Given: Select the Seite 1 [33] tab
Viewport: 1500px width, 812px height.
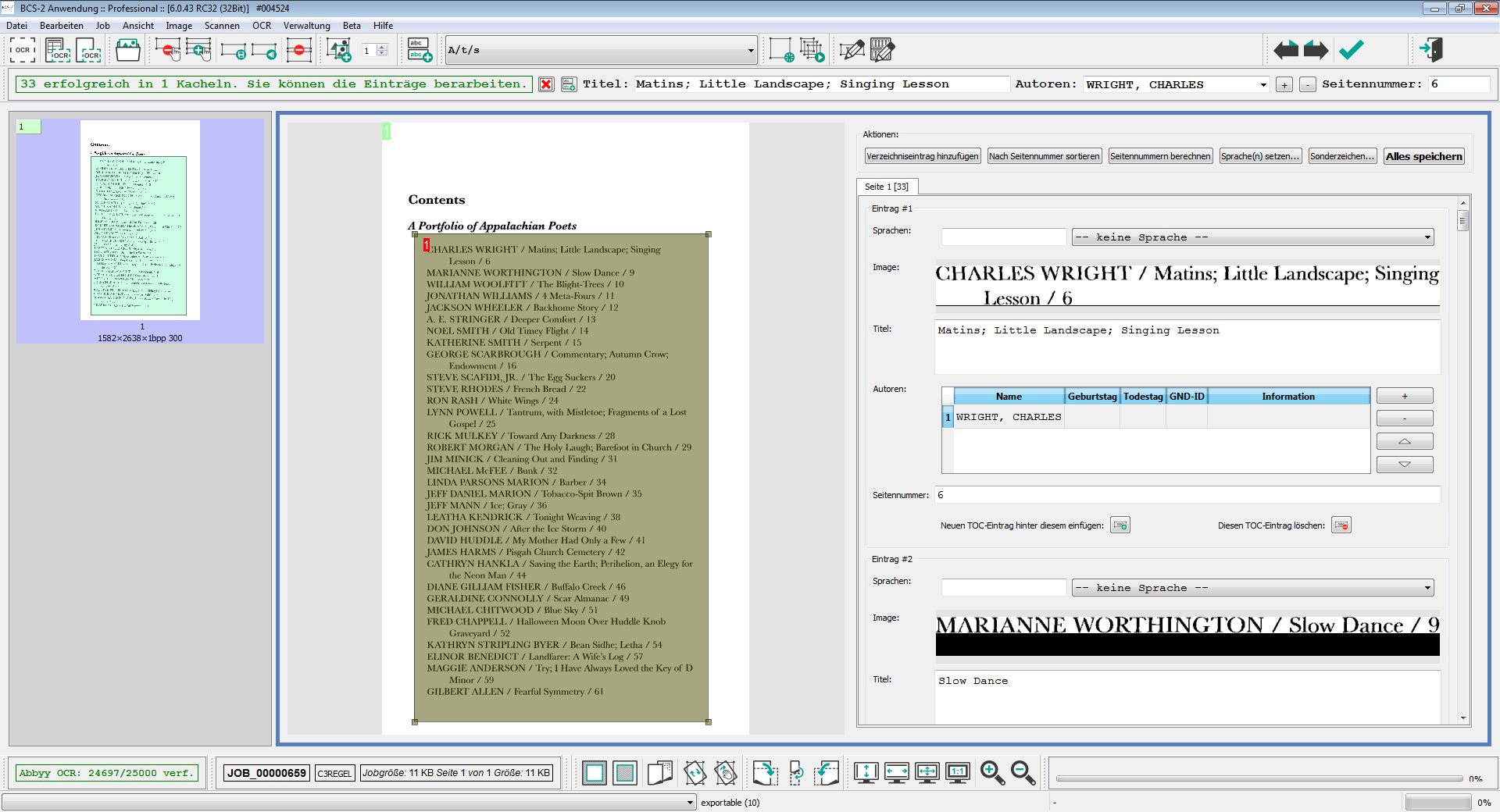Looking at the screenshot, I should [x=887, y=187].
